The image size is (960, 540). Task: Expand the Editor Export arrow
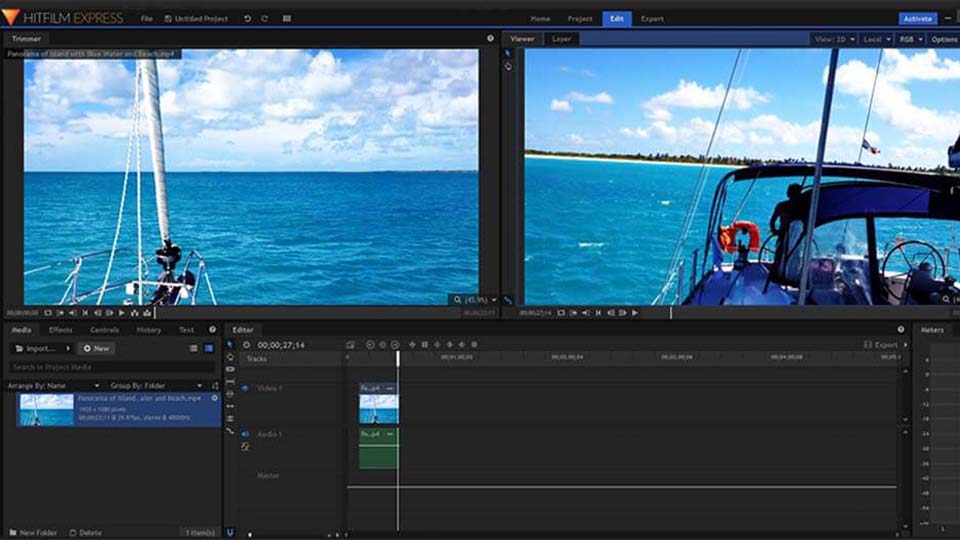906,345
